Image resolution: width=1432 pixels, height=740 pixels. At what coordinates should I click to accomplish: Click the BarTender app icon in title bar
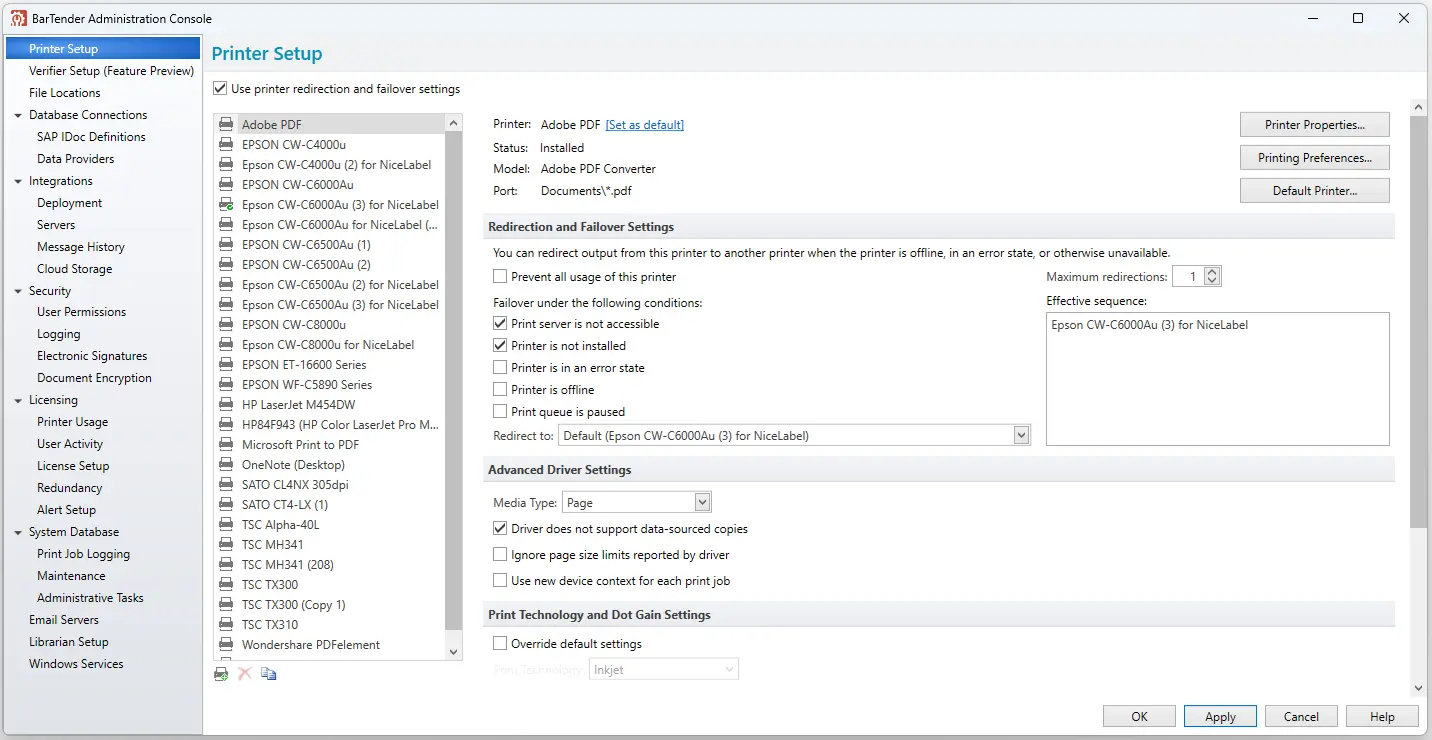click(x=19, y=18)
